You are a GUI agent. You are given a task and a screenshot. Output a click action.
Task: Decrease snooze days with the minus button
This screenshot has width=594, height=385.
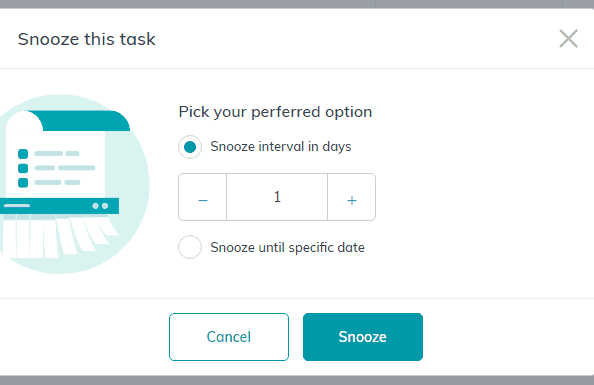pyautogui.click(x=203, y=197)
